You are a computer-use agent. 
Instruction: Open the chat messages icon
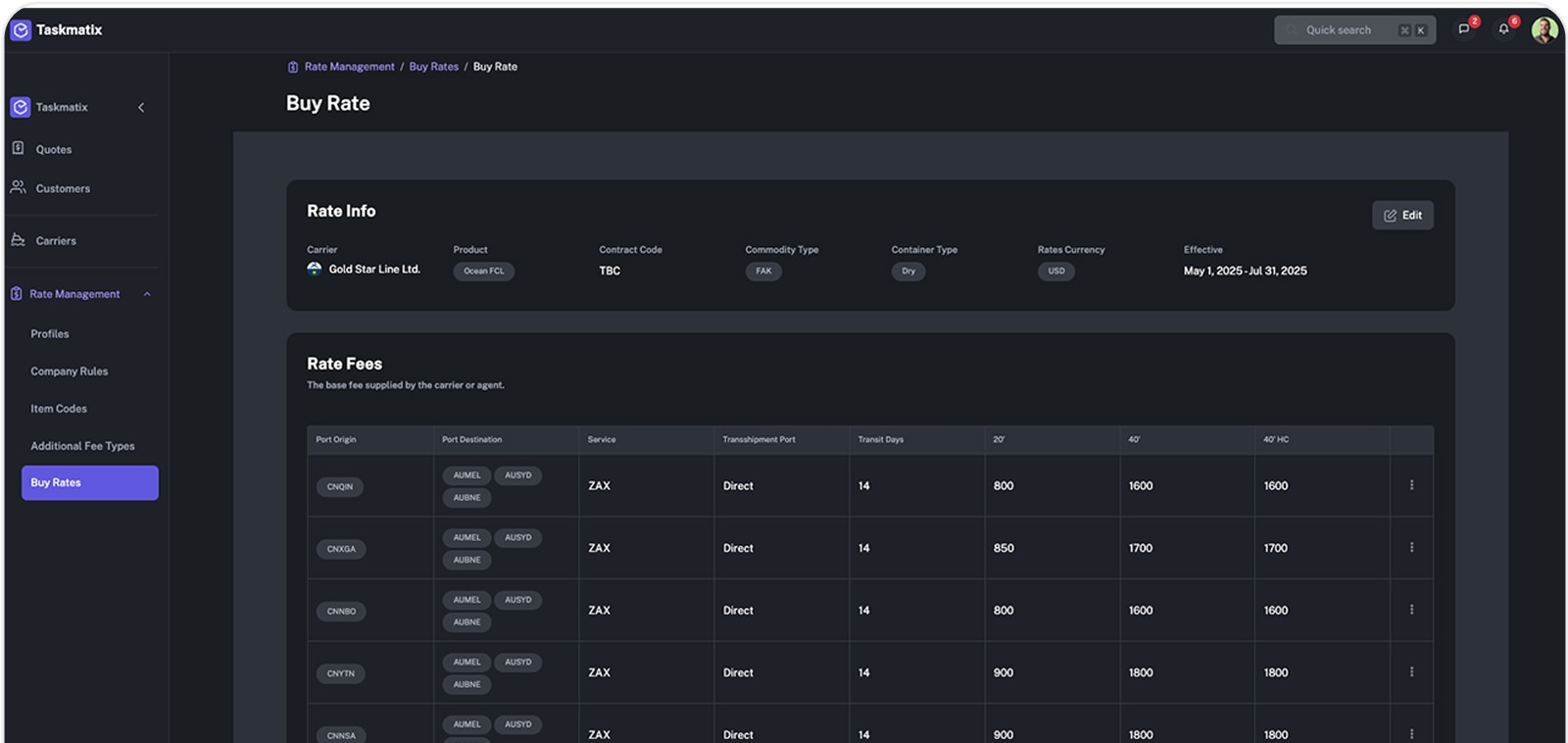(x=1464, y=29)
